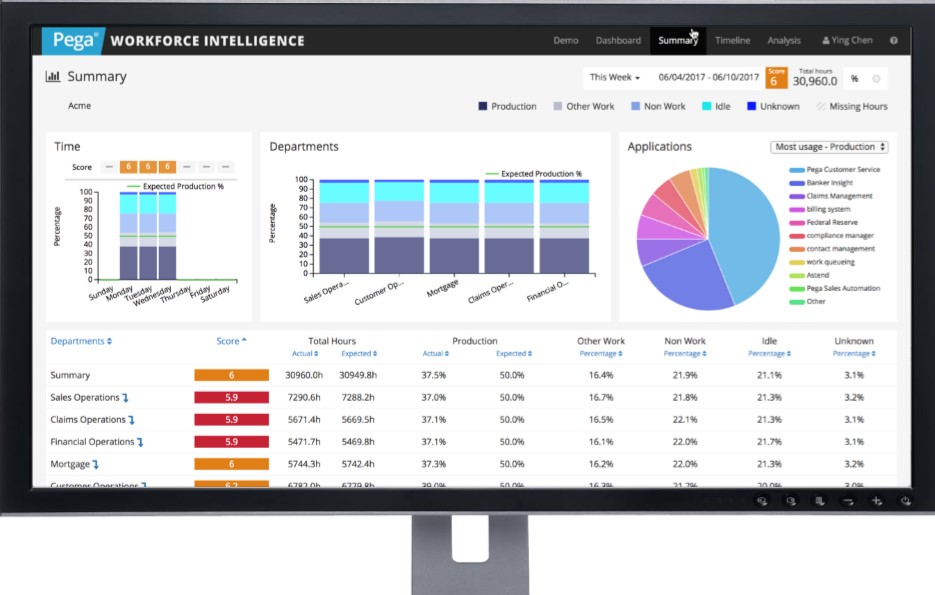
Task: Click the 37.5% production actual cell
Action: 434,376
